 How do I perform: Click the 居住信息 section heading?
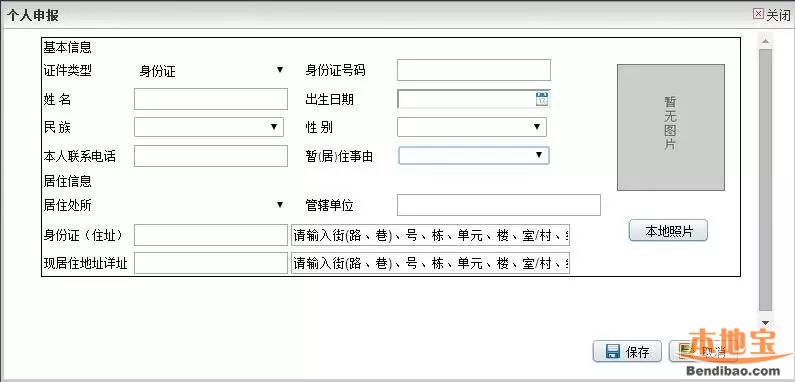tap(67, 181)
